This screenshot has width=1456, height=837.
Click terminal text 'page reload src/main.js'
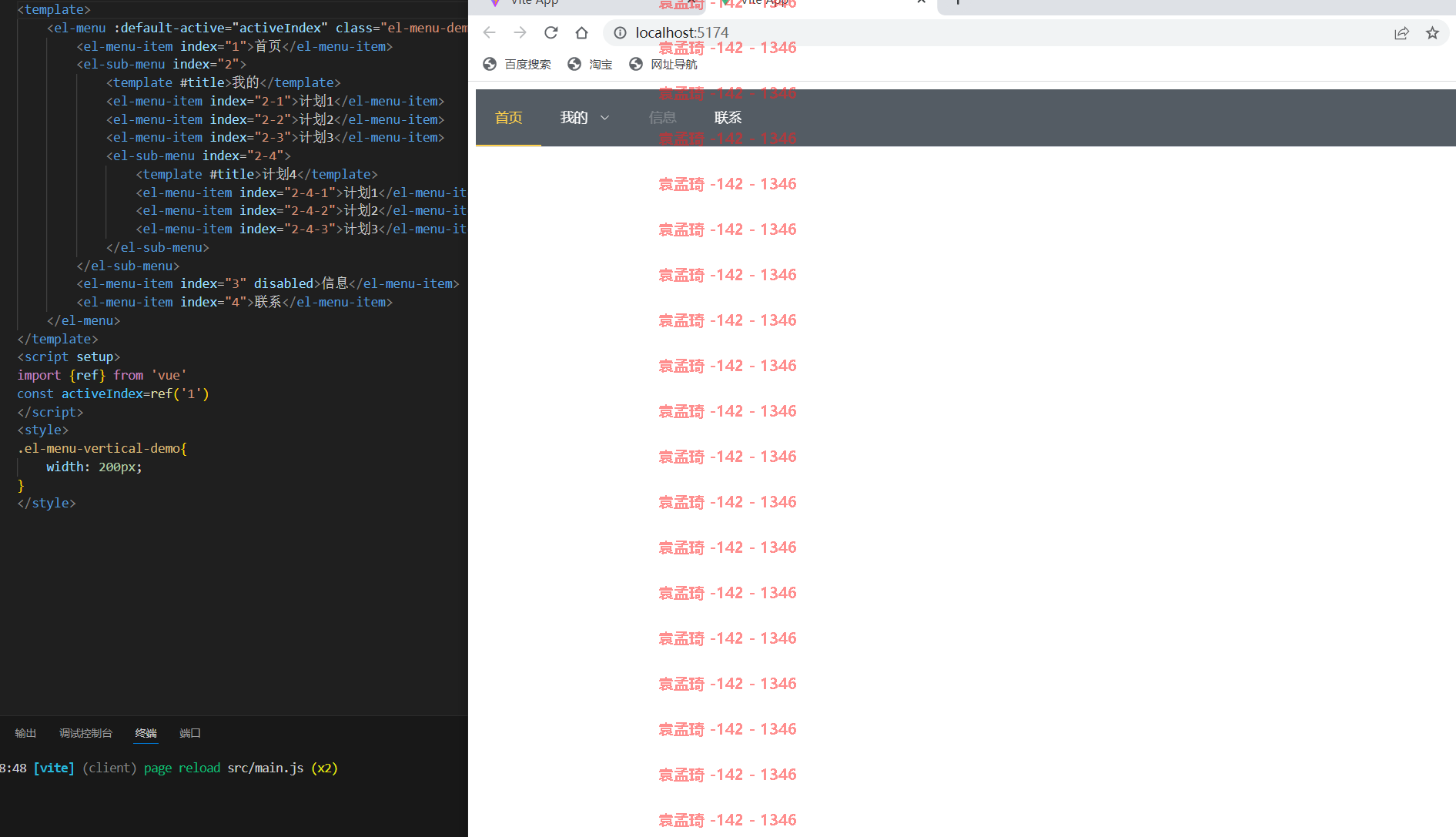click(223, 768)
